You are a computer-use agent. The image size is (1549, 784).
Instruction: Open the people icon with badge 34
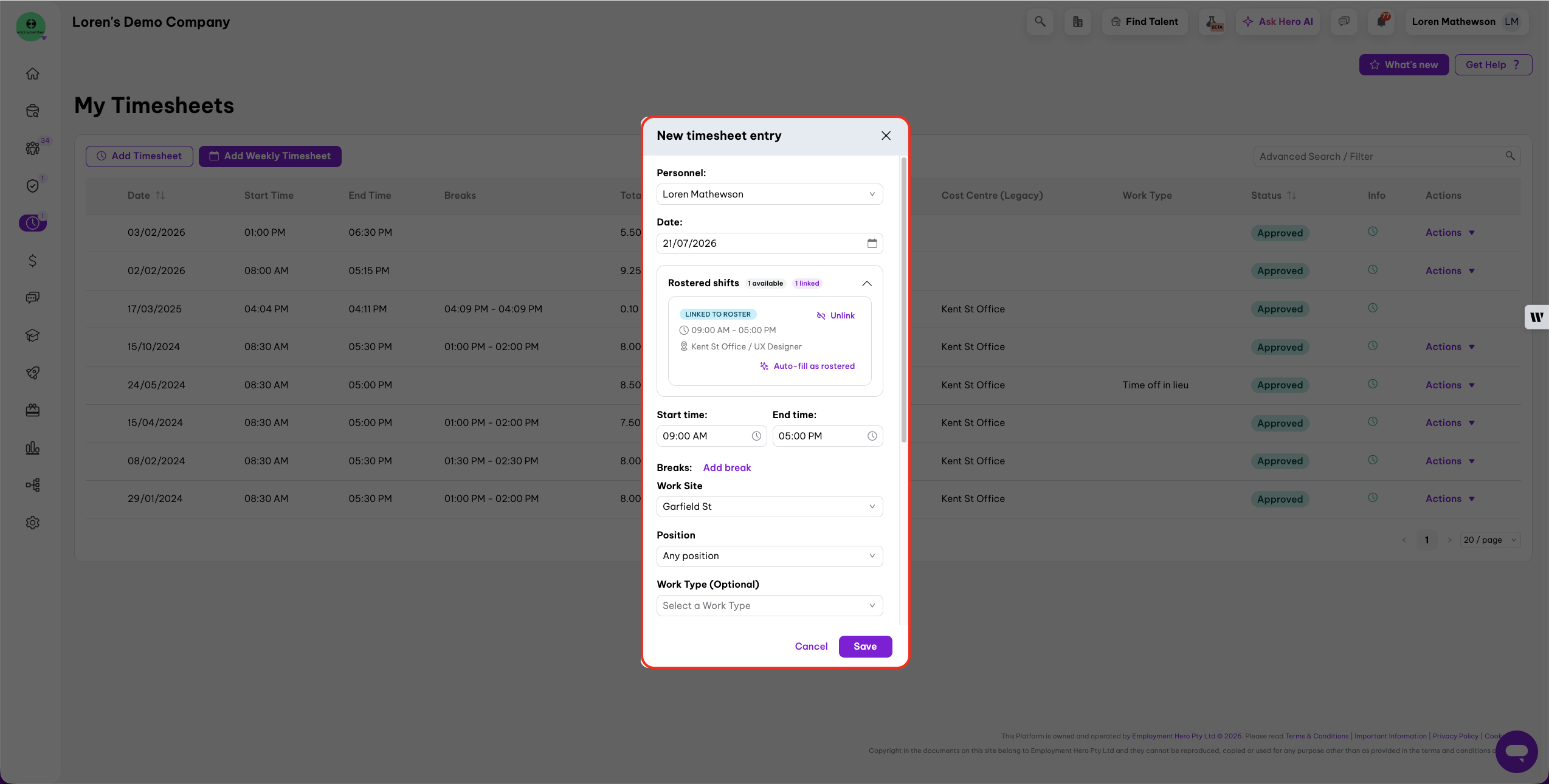pyautogui.click(x=33, y=148)
